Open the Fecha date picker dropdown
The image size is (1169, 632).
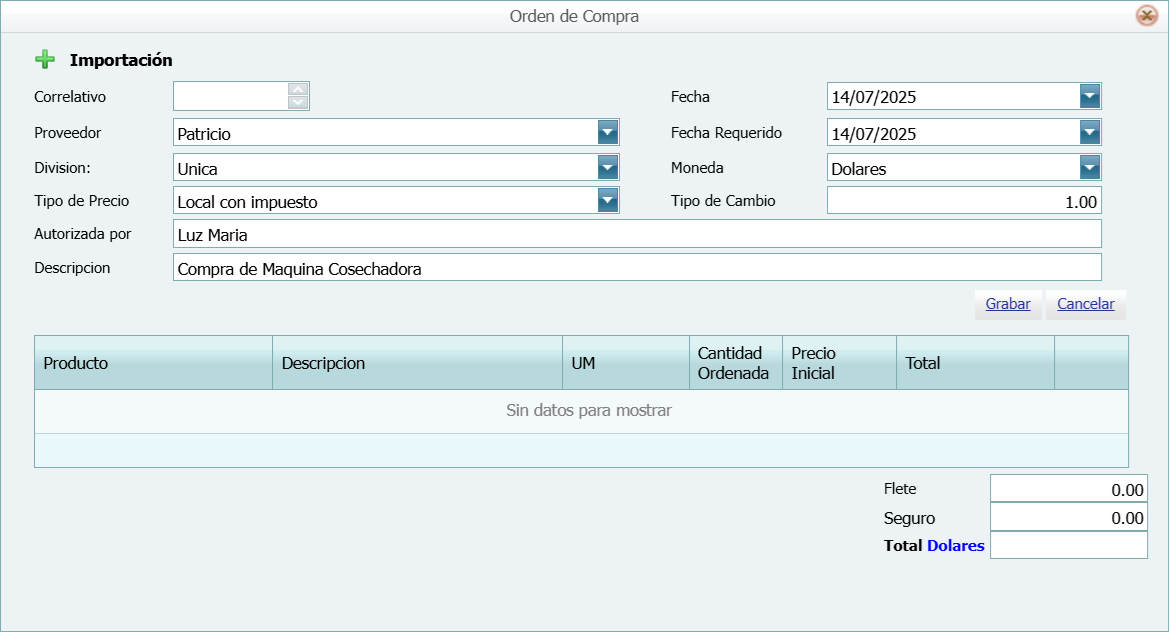click(1091, 96)
